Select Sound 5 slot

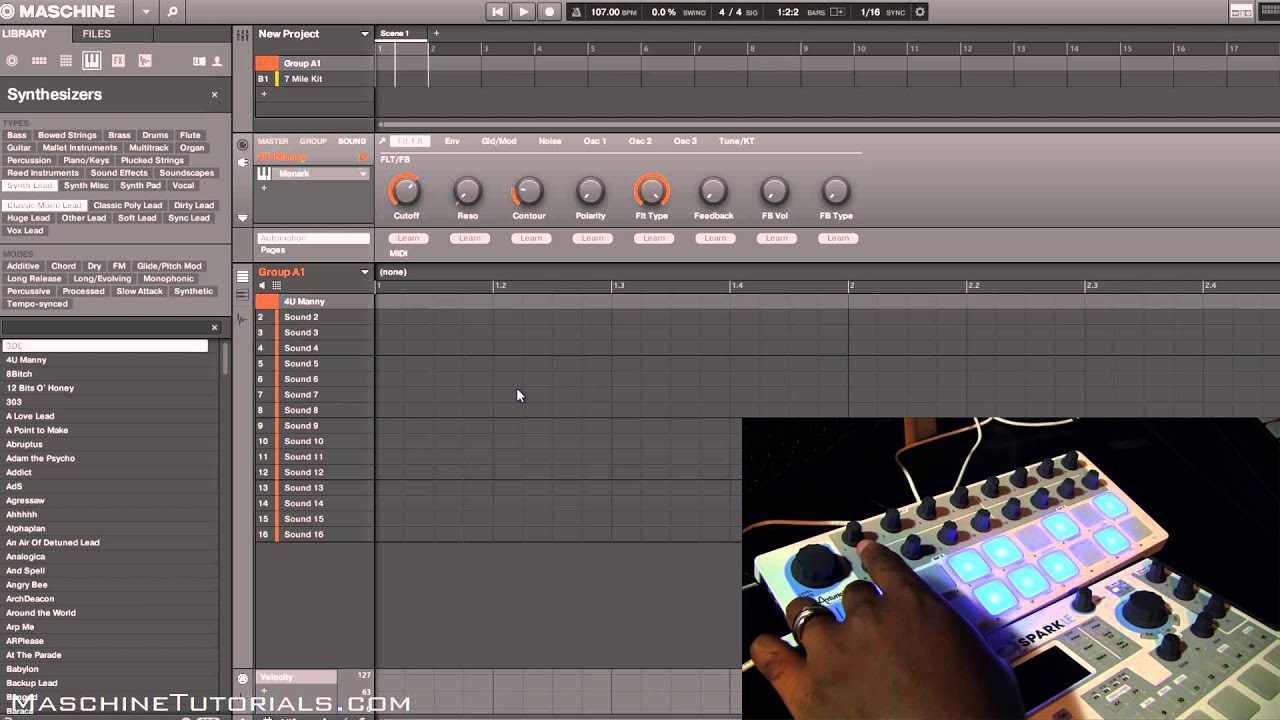click(x=315, y=364)
